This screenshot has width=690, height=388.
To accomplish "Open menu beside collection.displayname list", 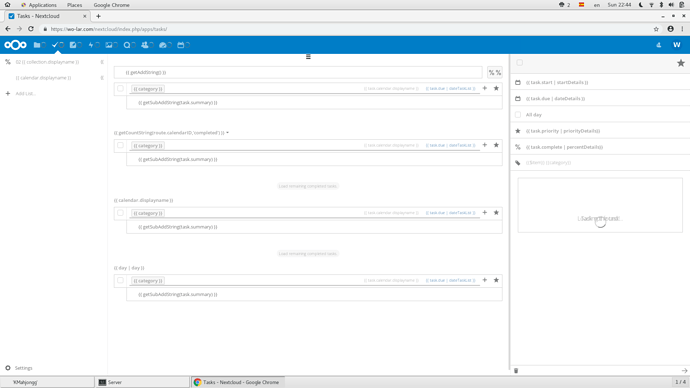I will click(102, 62).
